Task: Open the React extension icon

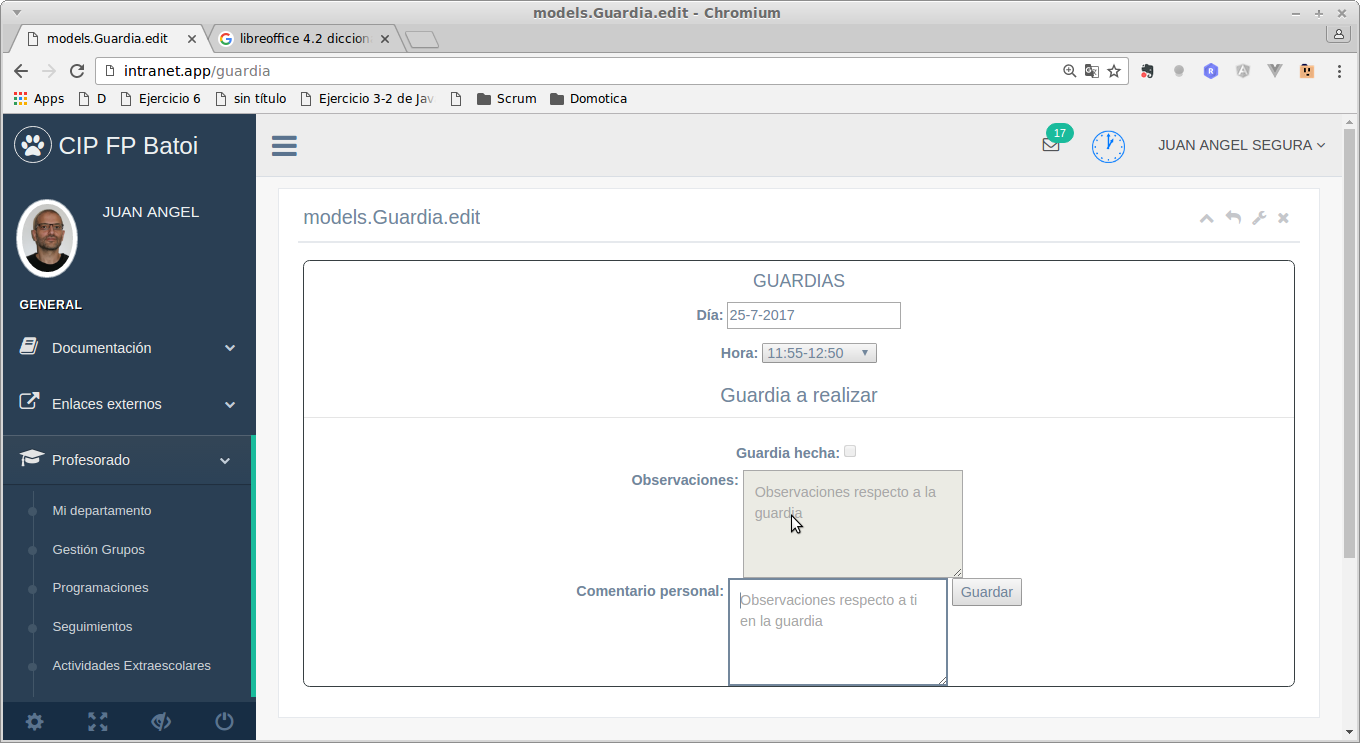Action: click(x=1211, y=71)
